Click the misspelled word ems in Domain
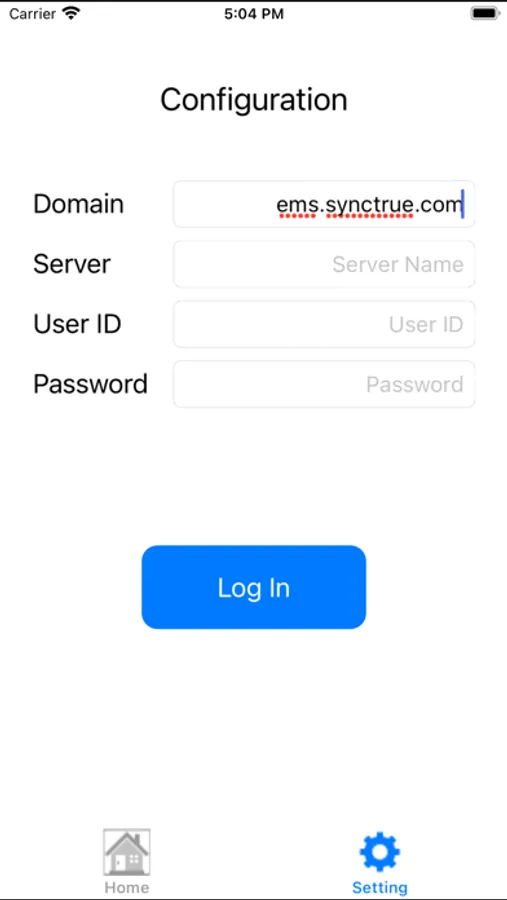 tap(296, 205)
